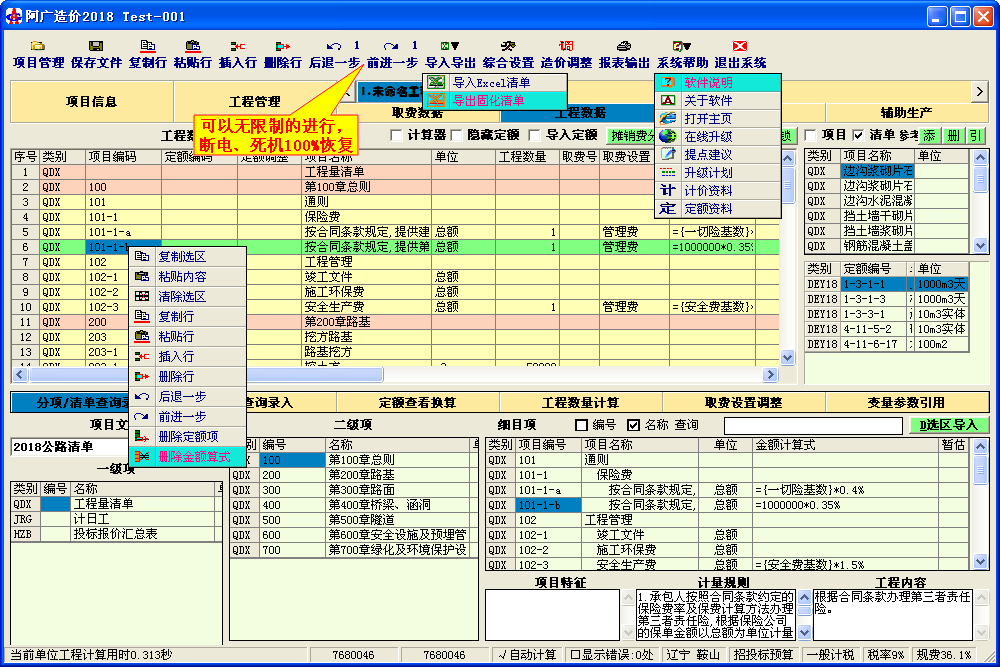Image resolution: width=1000 pixels, height=667 pixels.
Task: Click the main table vertical scroll down arrow
Action: pyautogui.click(x=788, y=358)
